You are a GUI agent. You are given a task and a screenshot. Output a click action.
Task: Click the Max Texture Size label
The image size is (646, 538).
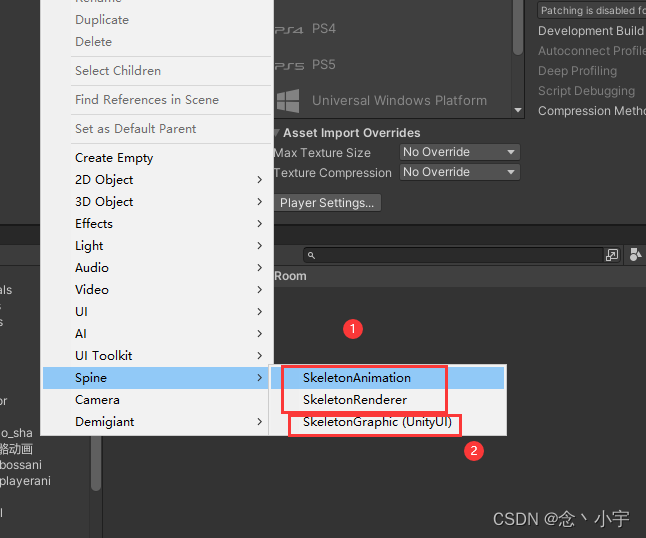(x=322, y=153)
